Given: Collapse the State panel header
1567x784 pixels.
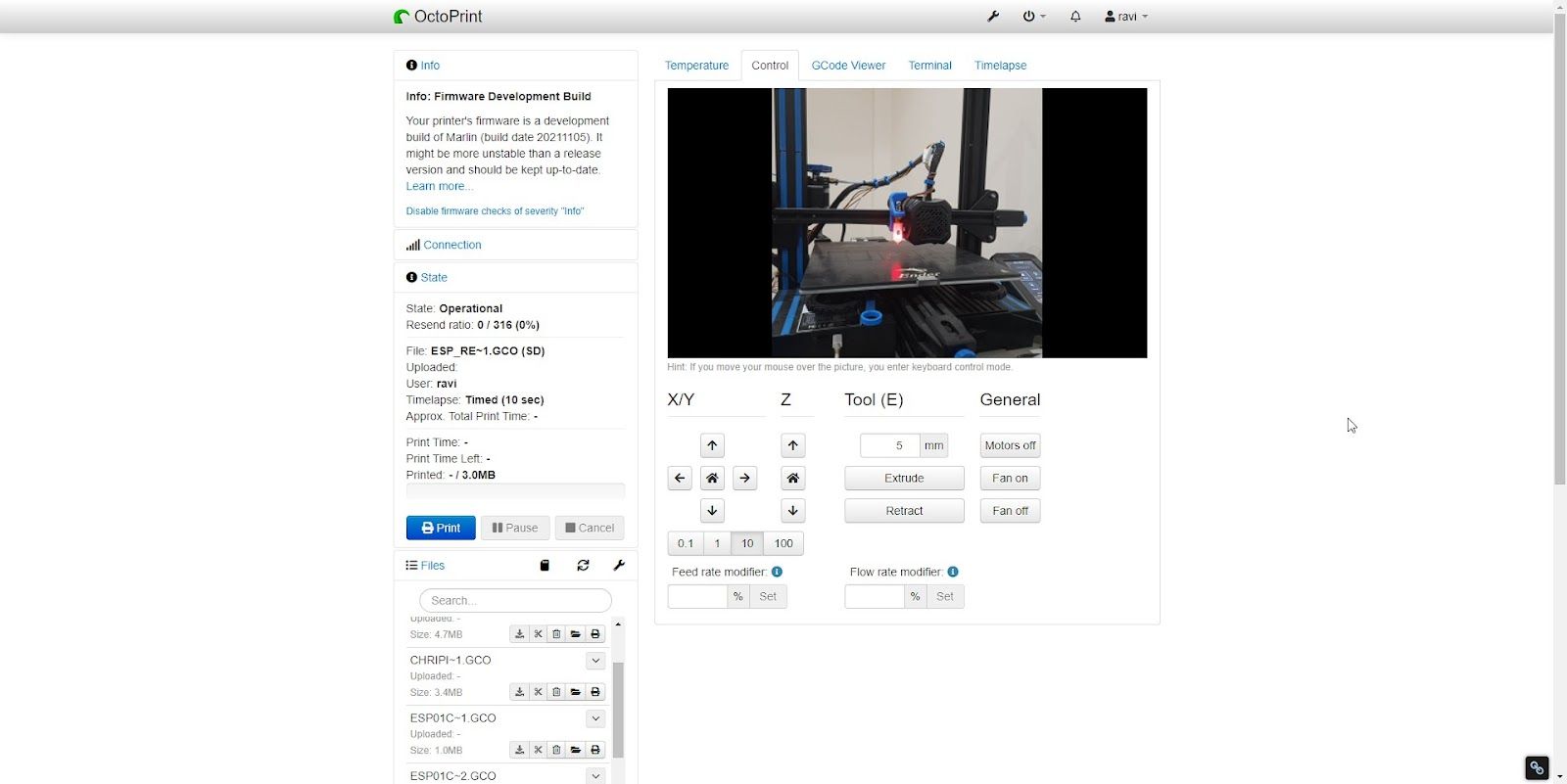Looking at the screenshot, I should tap(433, 277).
